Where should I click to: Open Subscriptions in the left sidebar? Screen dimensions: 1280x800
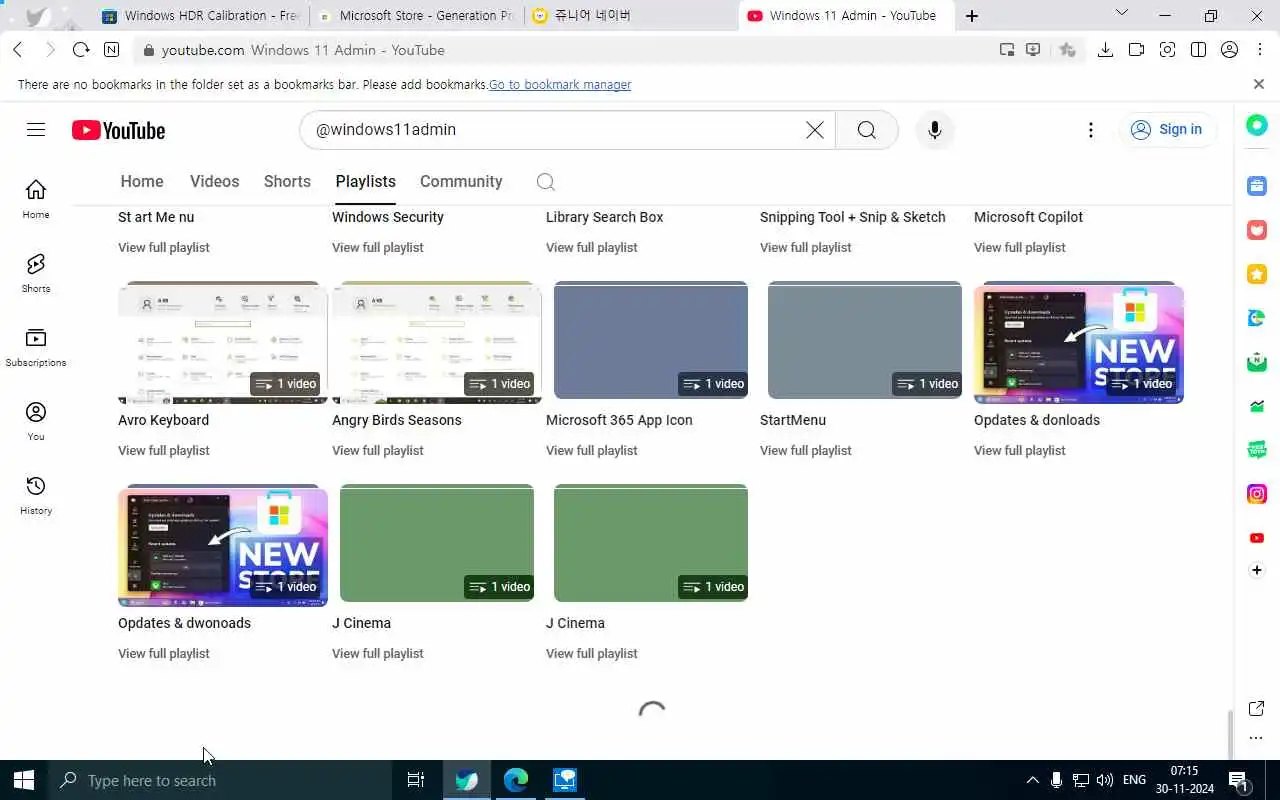36,346
